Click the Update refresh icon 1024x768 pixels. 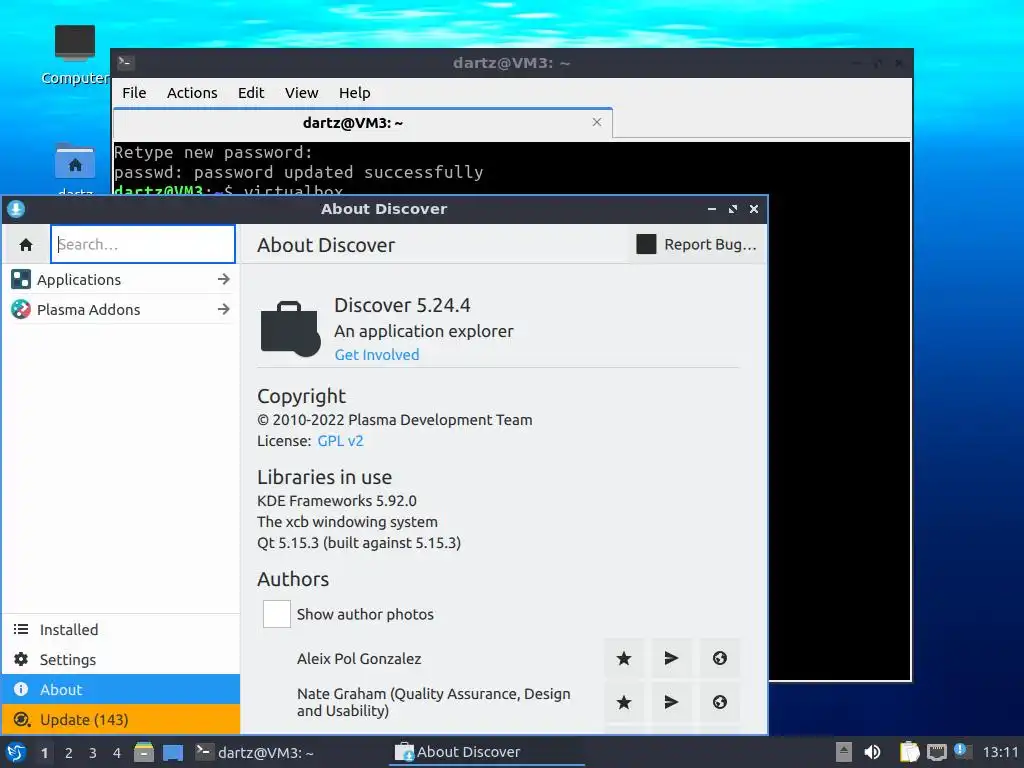22,720
